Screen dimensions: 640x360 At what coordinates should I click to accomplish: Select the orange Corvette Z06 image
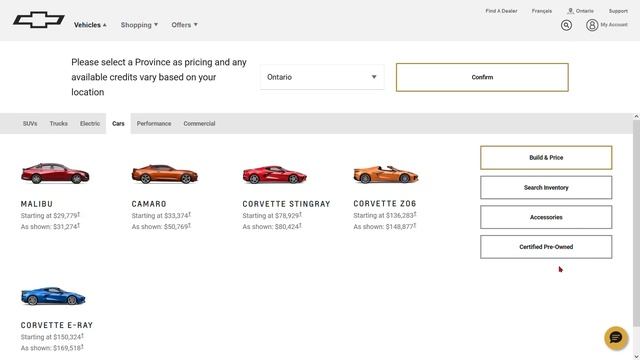coord(386,174)
